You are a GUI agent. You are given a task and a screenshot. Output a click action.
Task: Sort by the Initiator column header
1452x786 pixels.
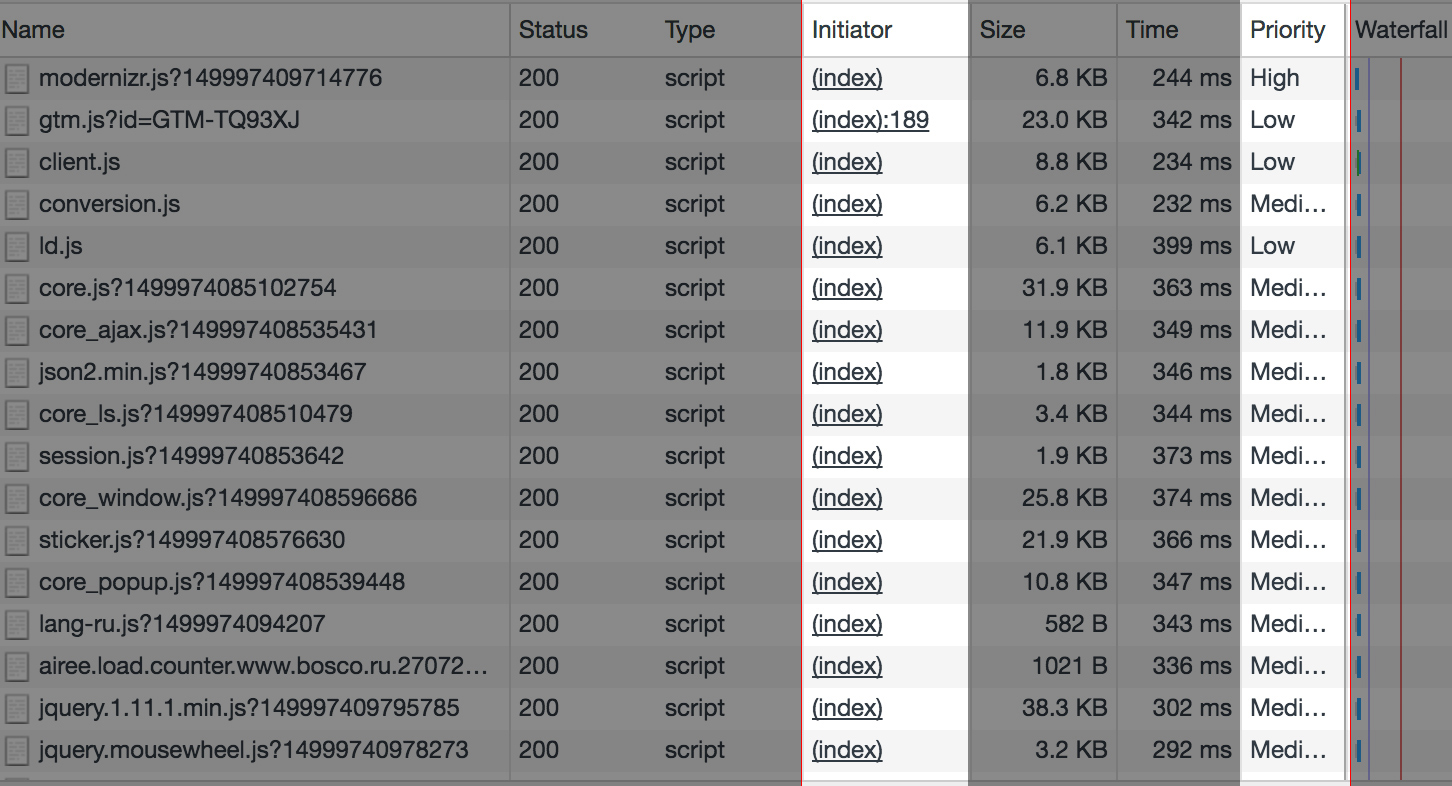886,30
